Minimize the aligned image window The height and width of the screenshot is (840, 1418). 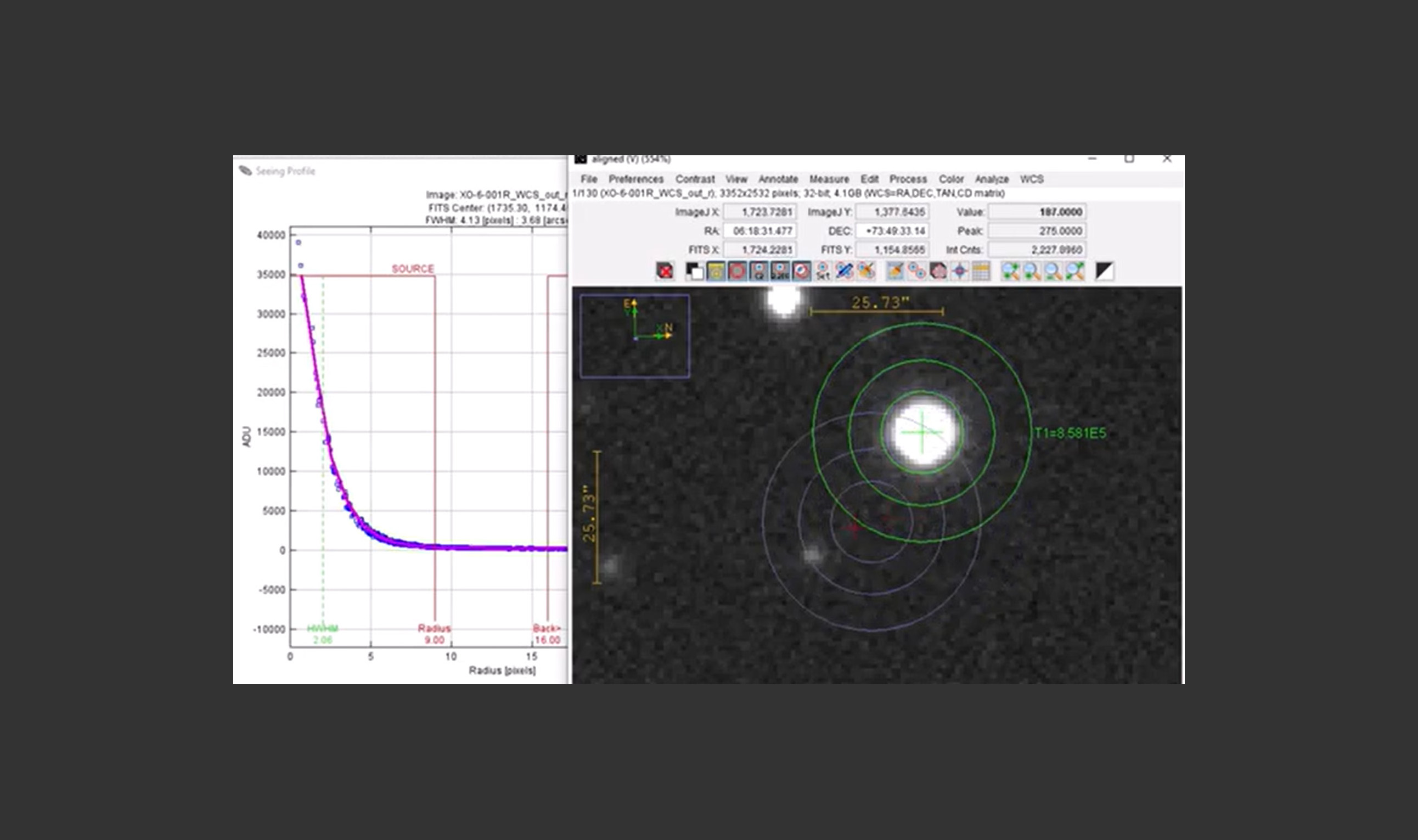pos(1093,159)
